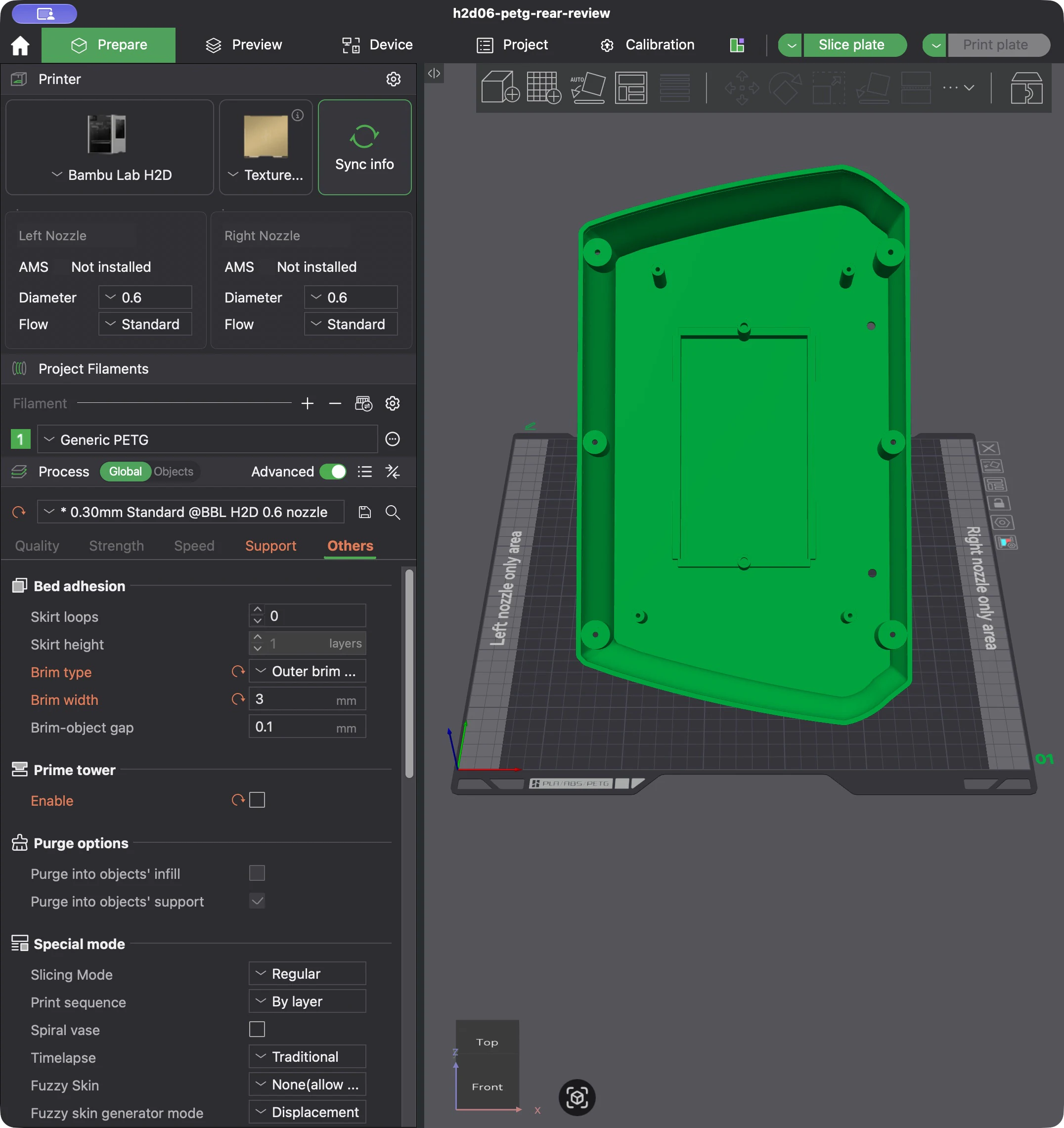Select the Support settings tab
1064x1128 pixels.
click(x=270, y=546)
